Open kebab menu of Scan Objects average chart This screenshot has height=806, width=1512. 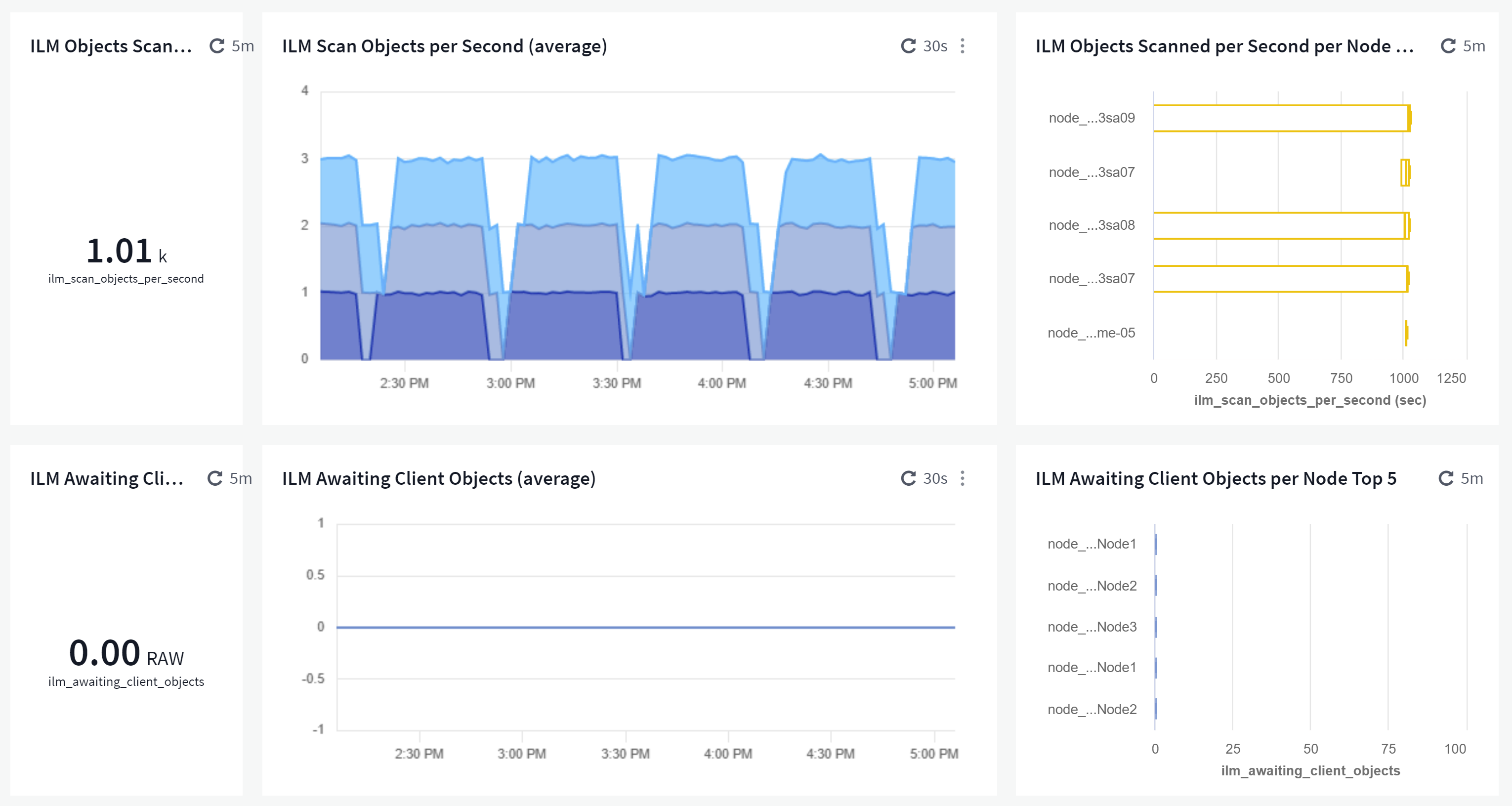click(x=963, y=46)
